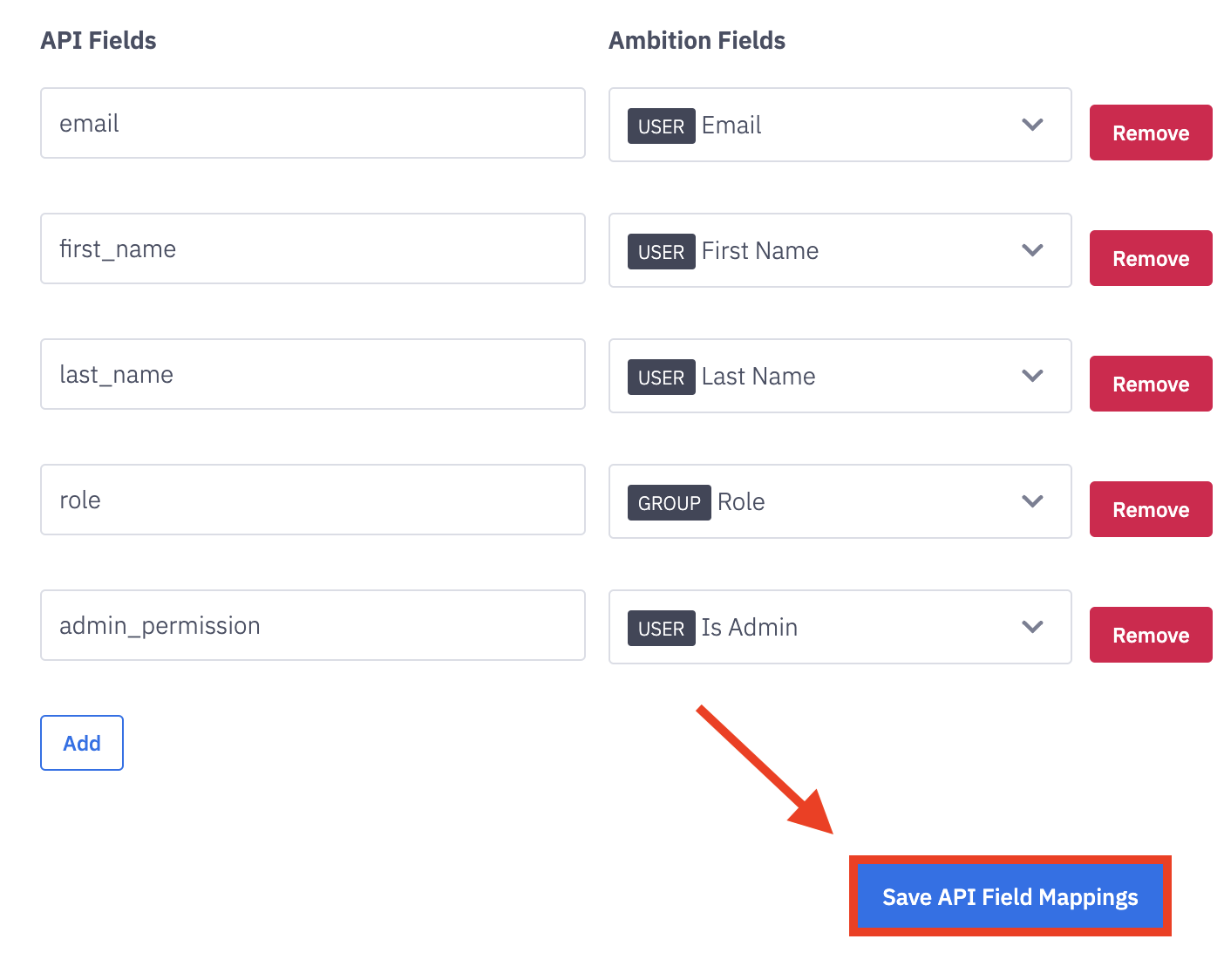Save API Field Mappings
Screen dimensions: 1224x980
point(1010,896)
